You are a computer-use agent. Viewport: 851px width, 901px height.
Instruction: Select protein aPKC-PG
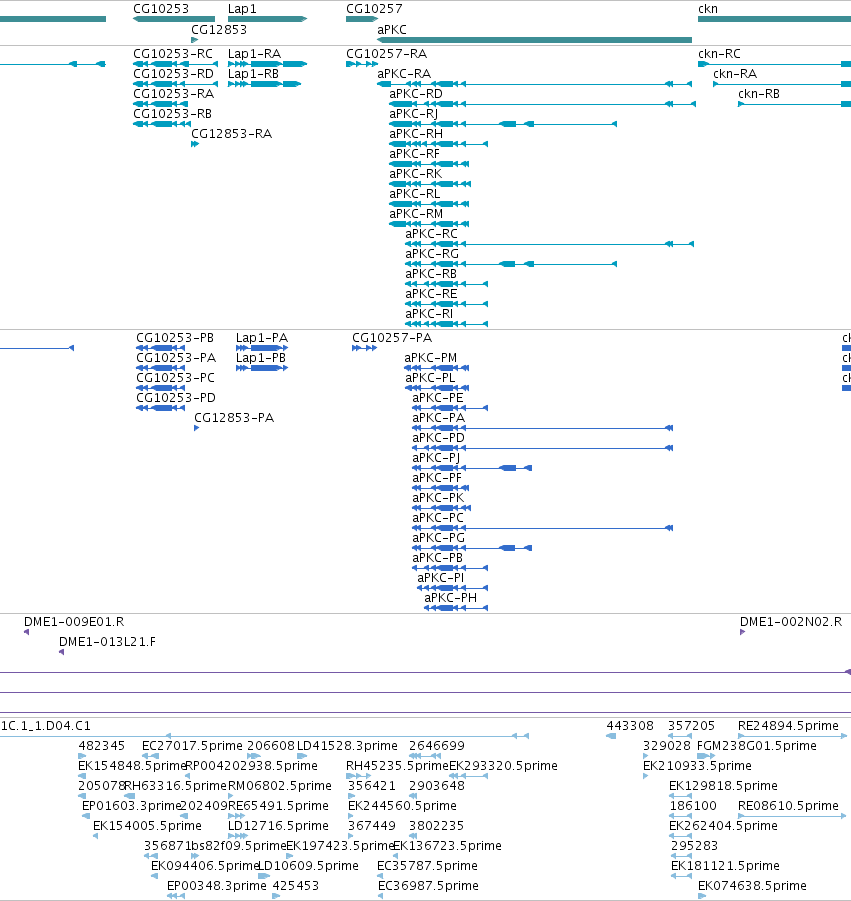pos(472,548)
